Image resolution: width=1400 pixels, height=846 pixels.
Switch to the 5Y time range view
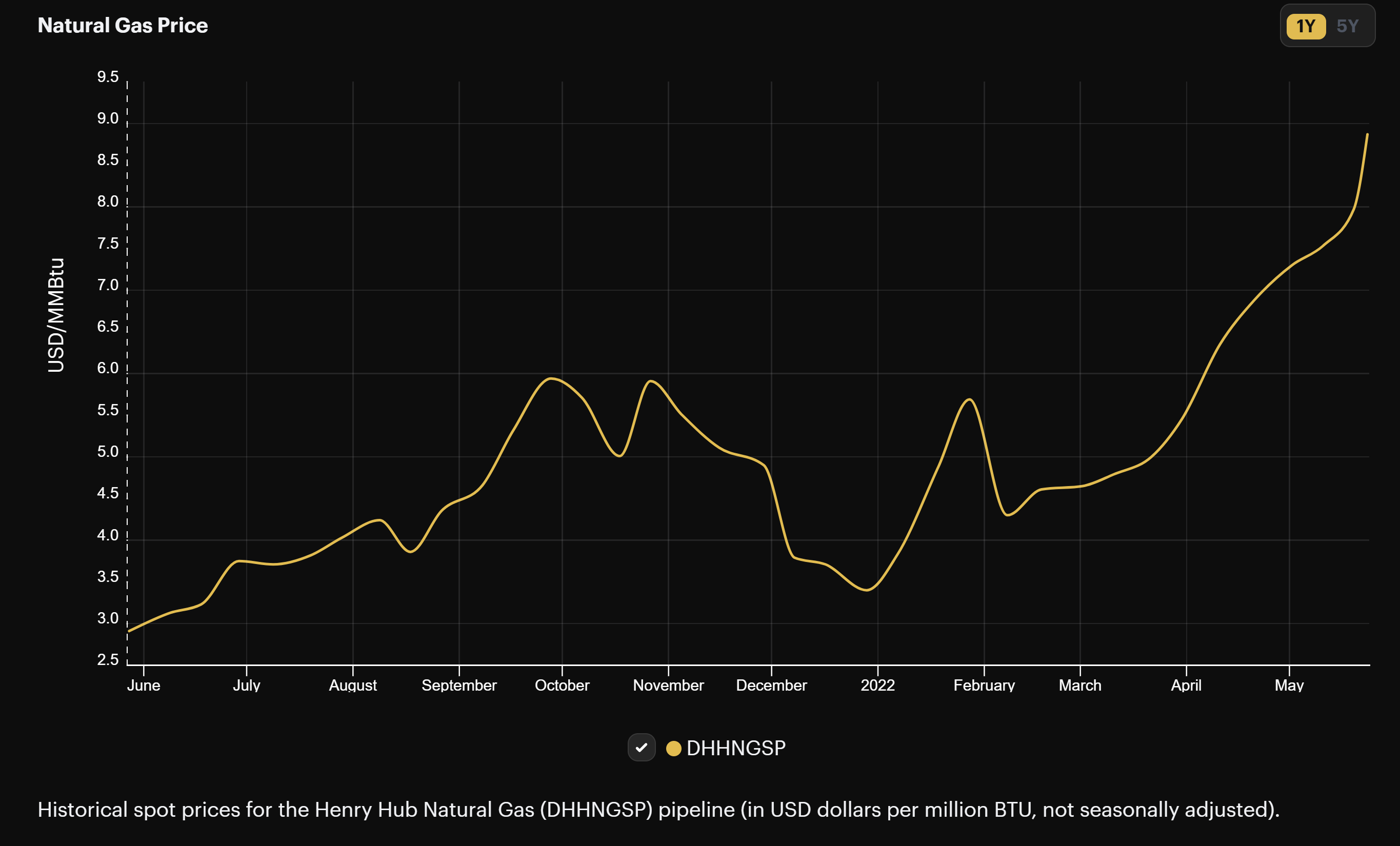coord(1348,26)
